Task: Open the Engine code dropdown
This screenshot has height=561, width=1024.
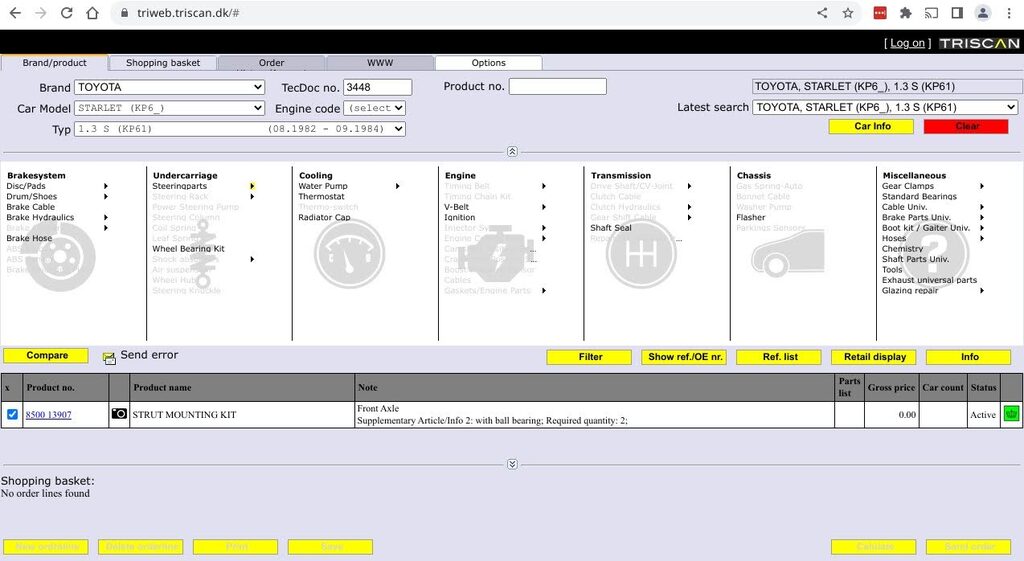Action: point(374,108)
